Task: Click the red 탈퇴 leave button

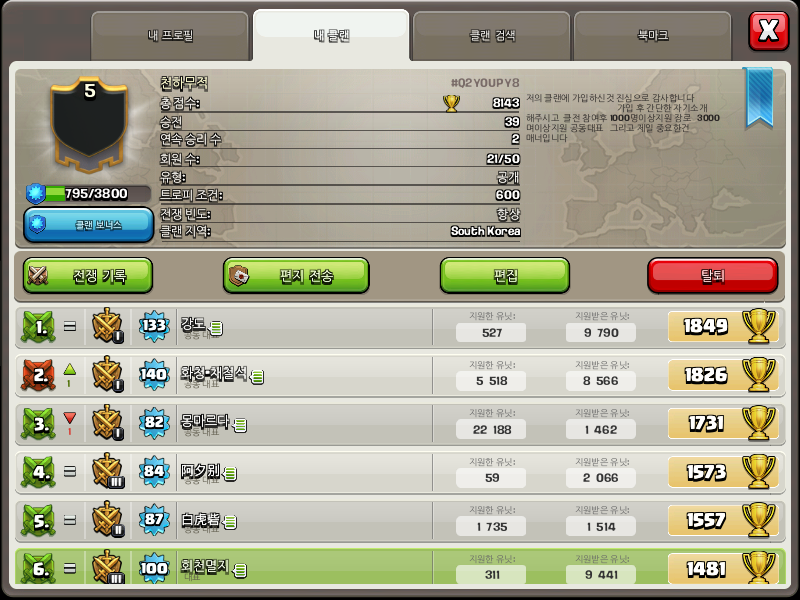Action: [x=713, y=276]
